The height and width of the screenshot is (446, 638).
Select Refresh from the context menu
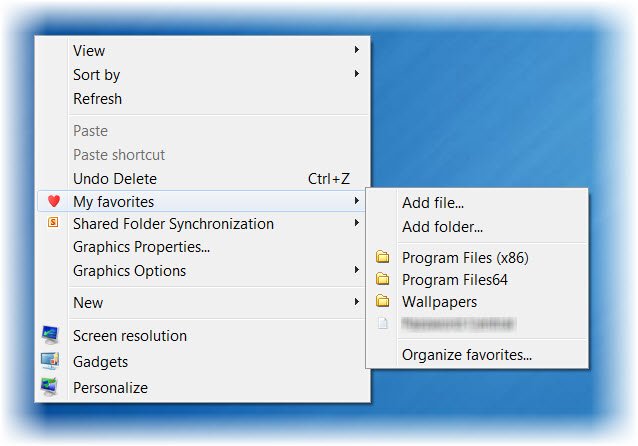click(97, 99)
